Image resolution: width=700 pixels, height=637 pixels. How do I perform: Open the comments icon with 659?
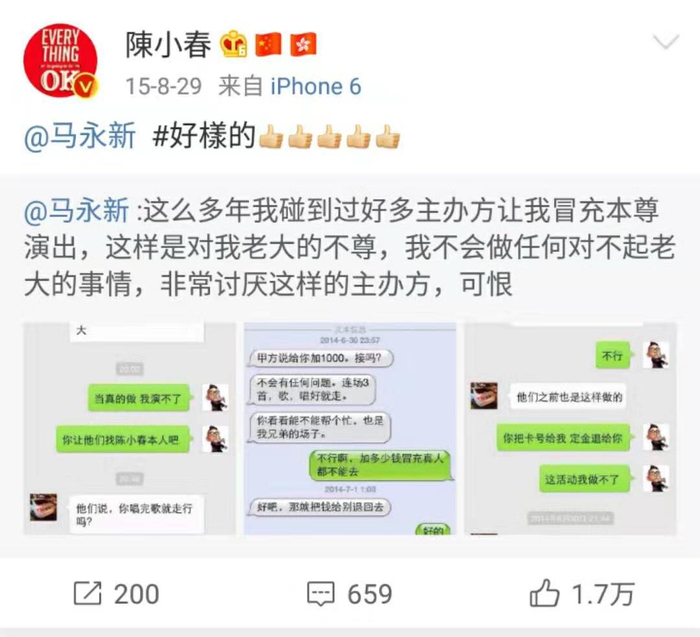[321, 594]
